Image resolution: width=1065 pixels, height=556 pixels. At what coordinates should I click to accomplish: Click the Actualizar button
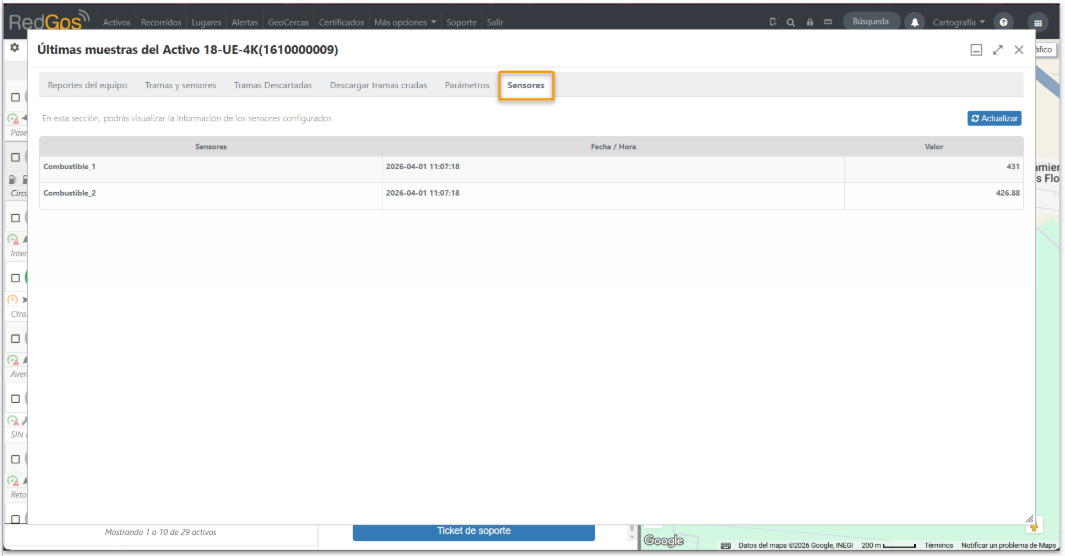coord(994,118)
